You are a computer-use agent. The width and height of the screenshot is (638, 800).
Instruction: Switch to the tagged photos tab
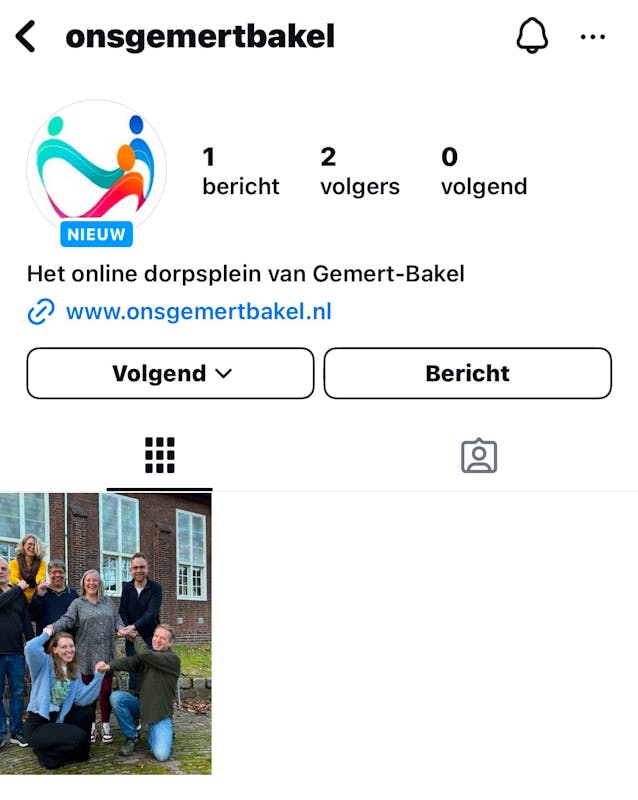(479, 456)
